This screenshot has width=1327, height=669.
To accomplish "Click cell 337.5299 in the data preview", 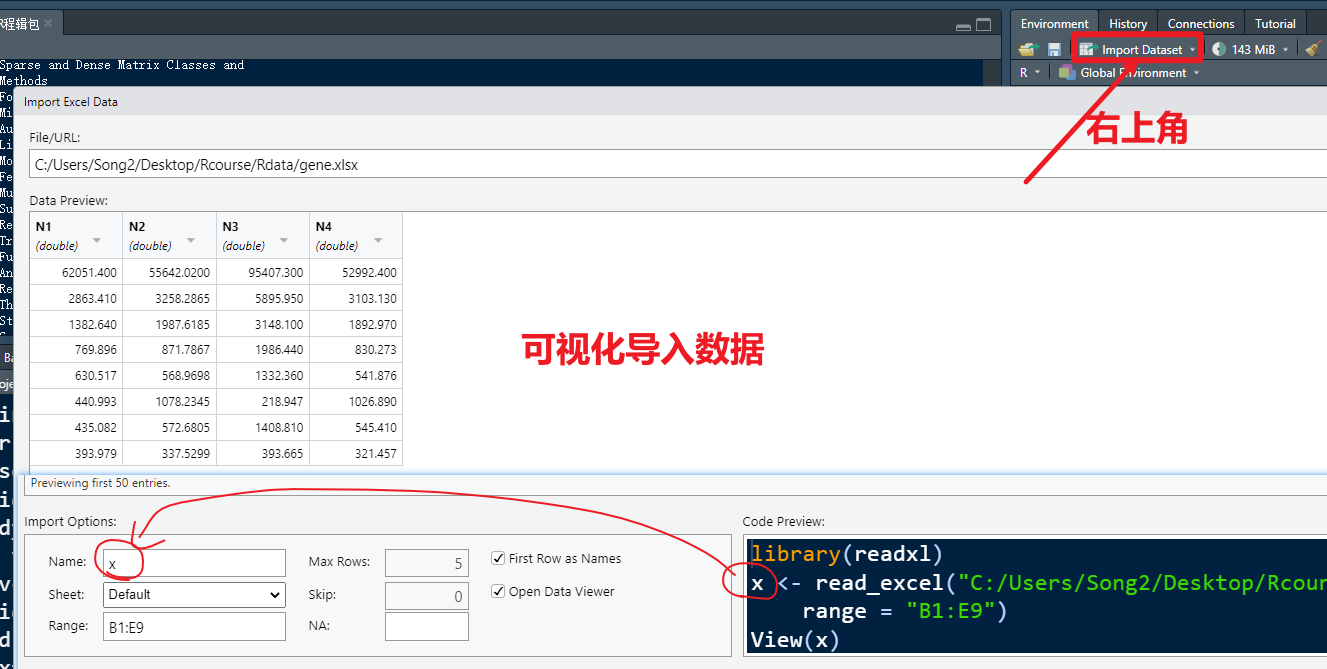I will (169, 453).
